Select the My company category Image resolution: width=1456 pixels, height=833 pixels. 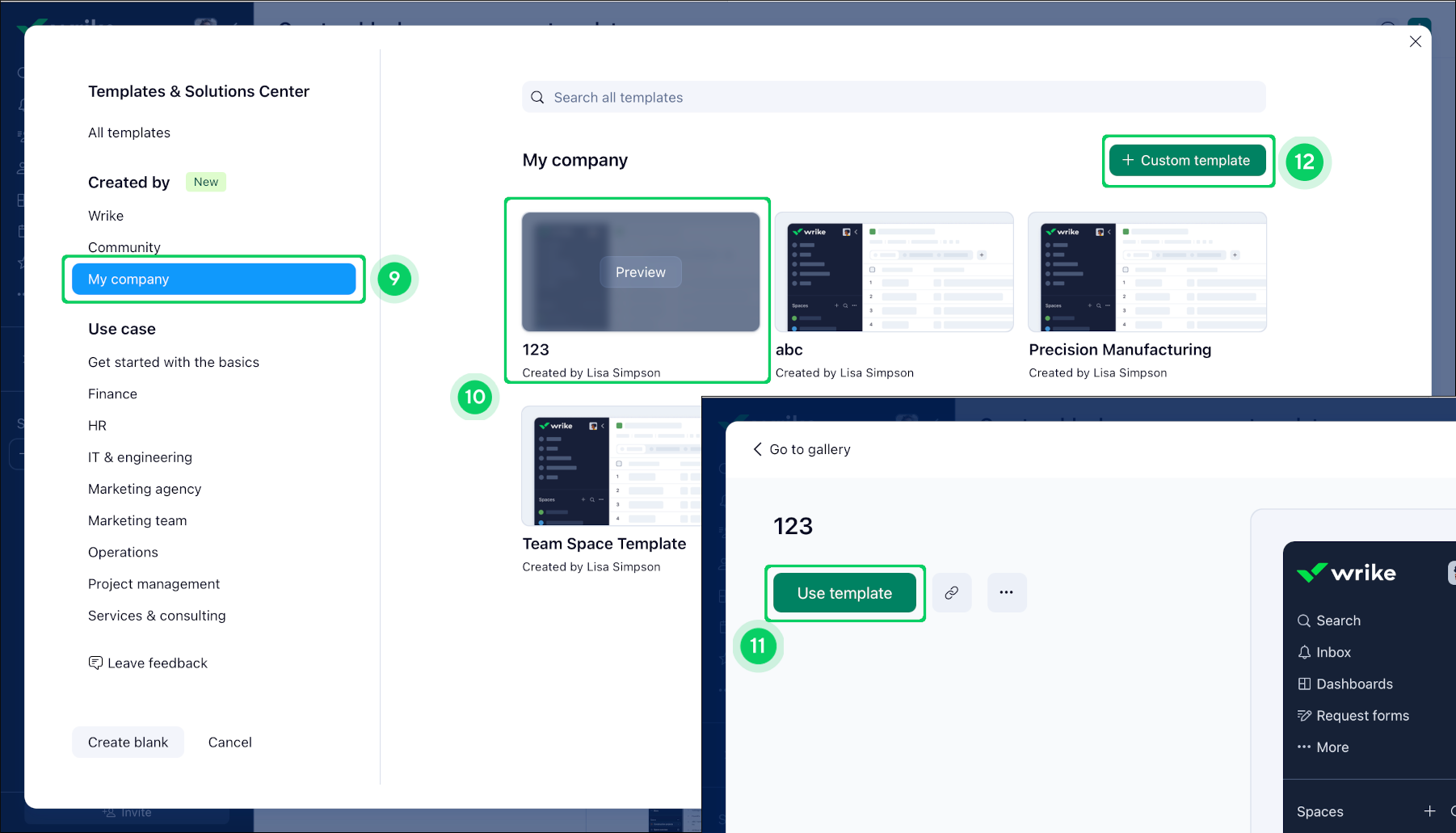213,279
